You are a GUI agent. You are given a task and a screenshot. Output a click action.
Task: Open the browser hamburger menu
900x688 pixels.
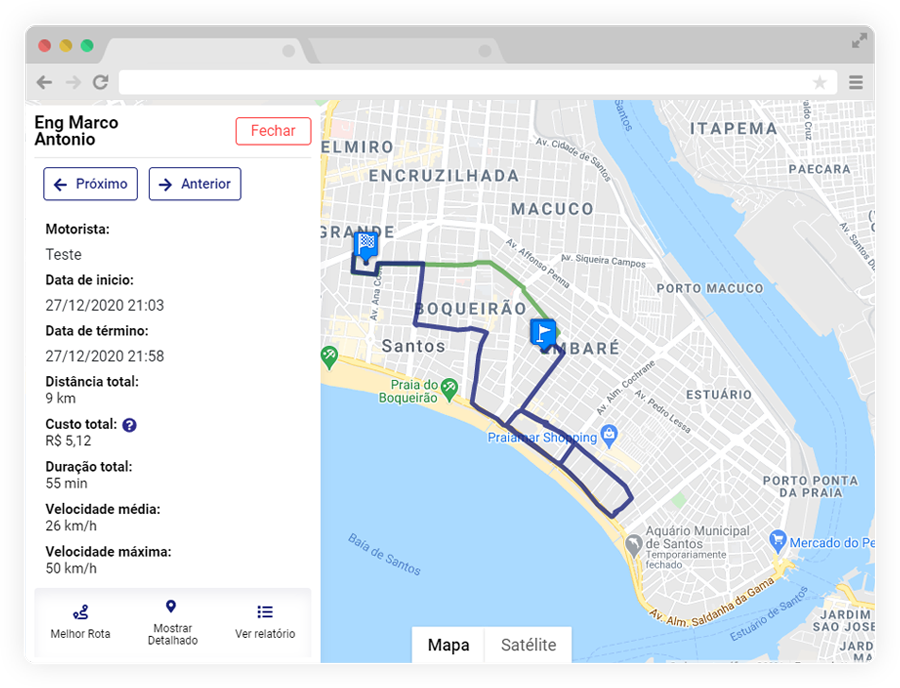click(x=856, y=83)
